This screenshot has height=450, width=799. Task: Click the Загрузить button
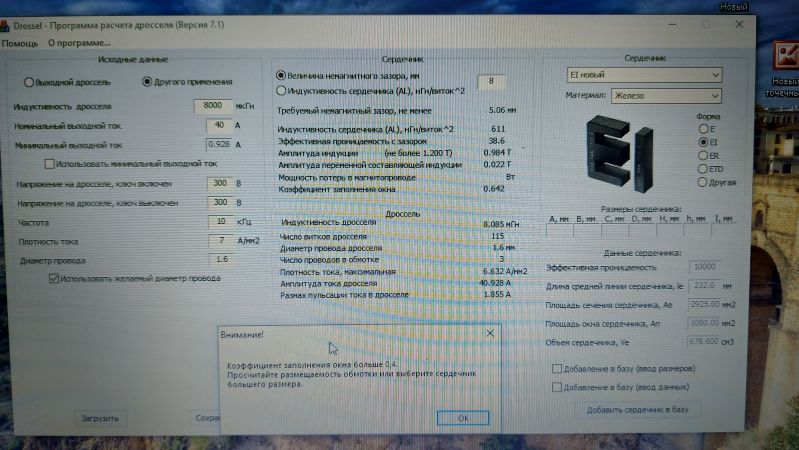[x=100, y=417]
